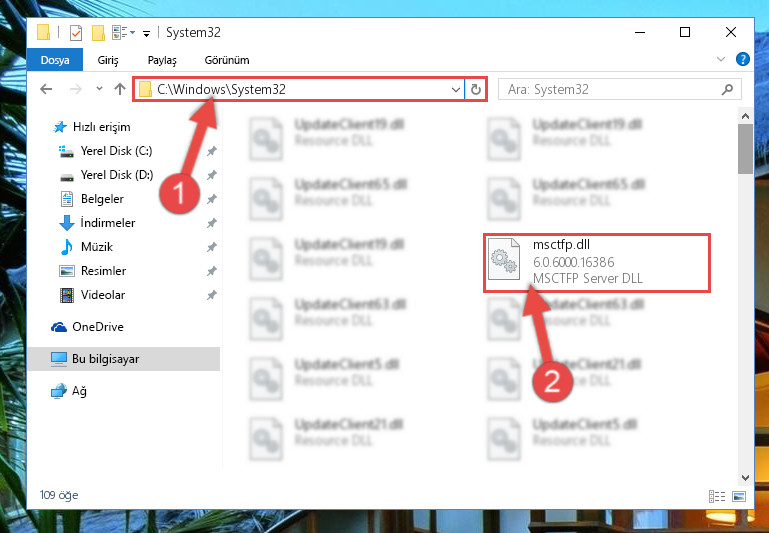Customize Quick Access Toolbar dropdown arrow
This screenshot has height=533, width=769.
(146, 33)
